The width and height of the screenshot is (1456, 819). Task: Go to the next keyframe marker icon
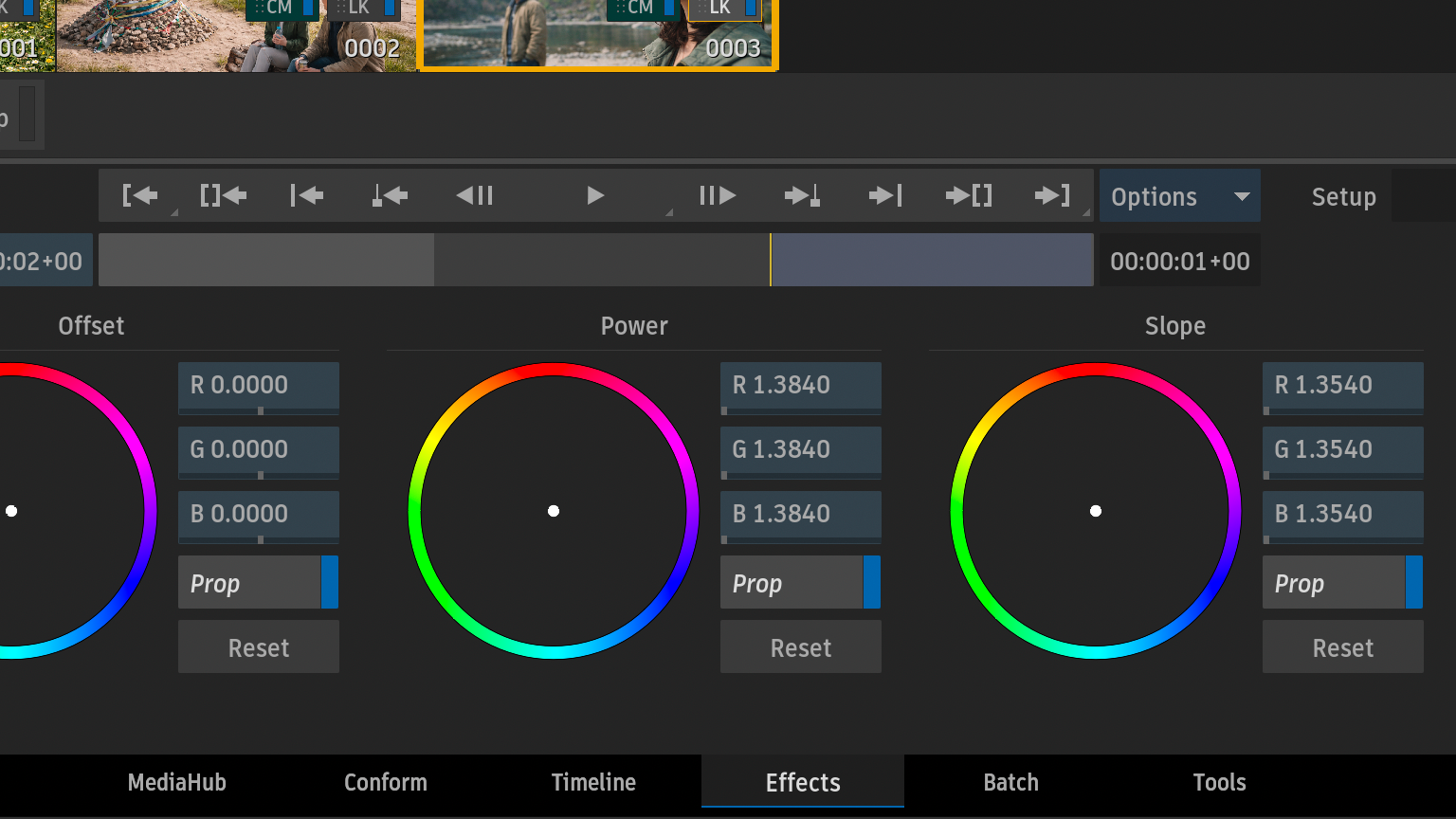[x=802, y=196]
